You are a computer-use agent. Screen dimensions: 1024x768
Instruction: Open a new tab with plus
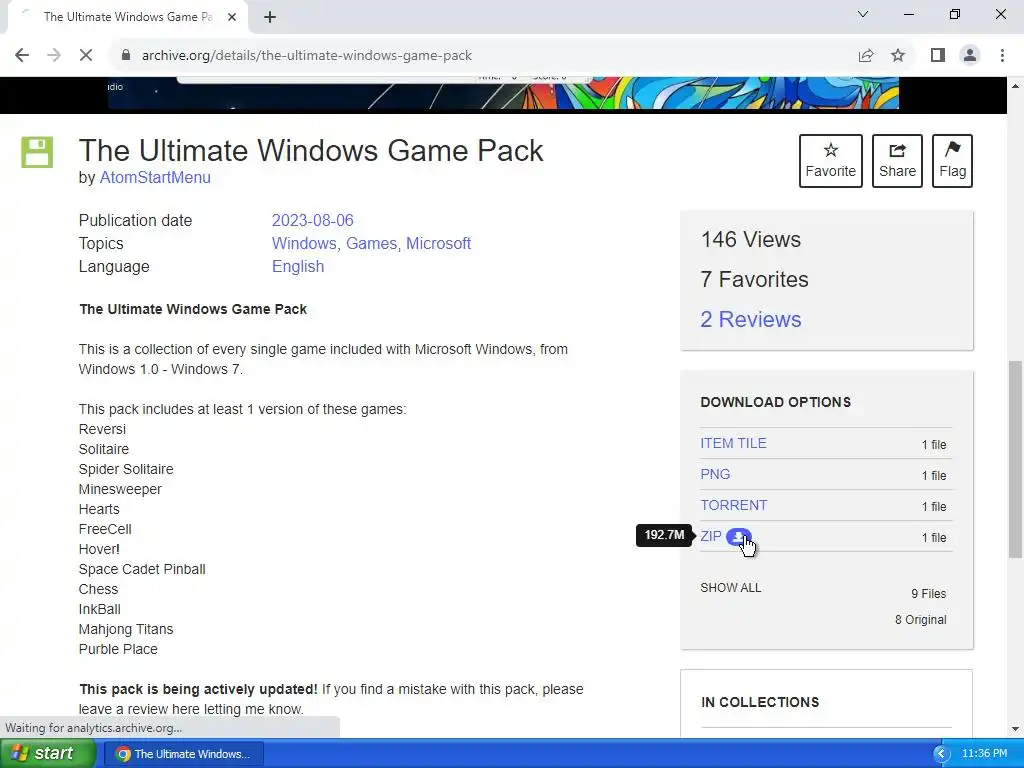click(x=270, y=17)
